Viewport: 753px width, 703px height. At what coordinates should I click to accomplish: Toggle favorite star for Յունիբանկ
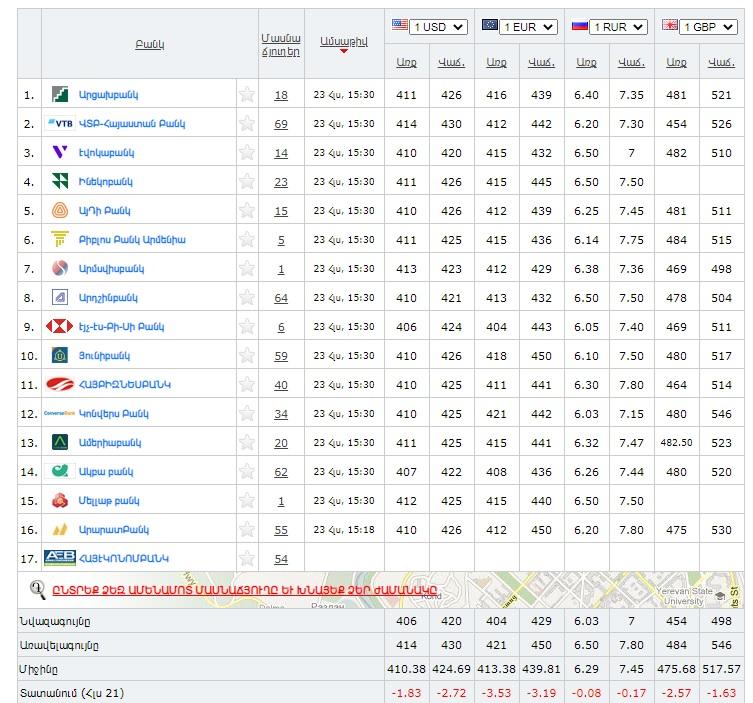click(246, 356)
